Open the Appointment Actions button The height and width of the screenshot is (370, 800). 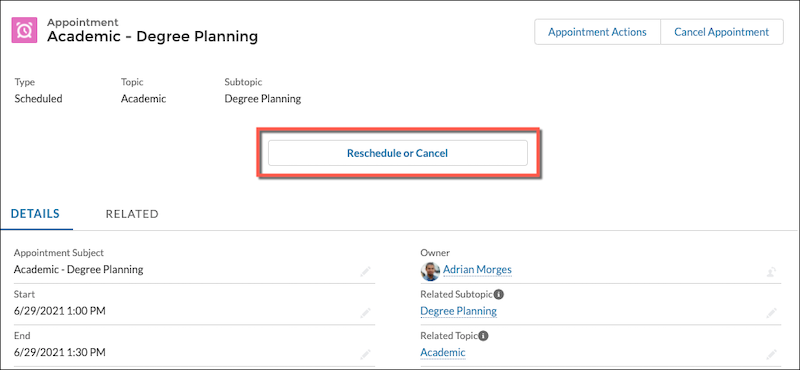tap(597, 32)
